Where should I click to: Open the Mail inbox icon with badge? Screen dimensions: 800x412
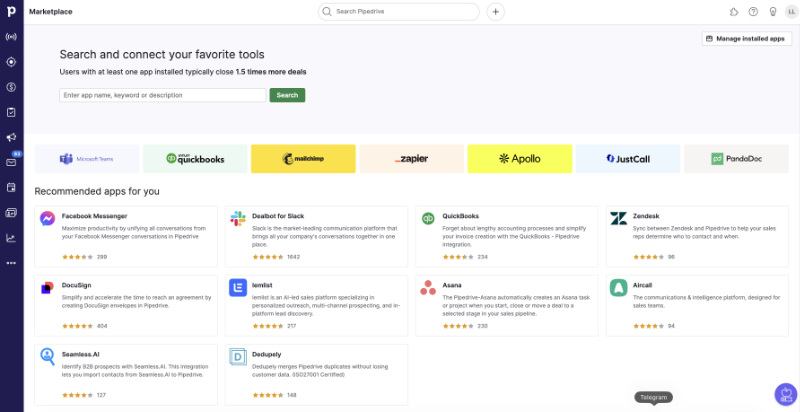click(x=11, y=162)
